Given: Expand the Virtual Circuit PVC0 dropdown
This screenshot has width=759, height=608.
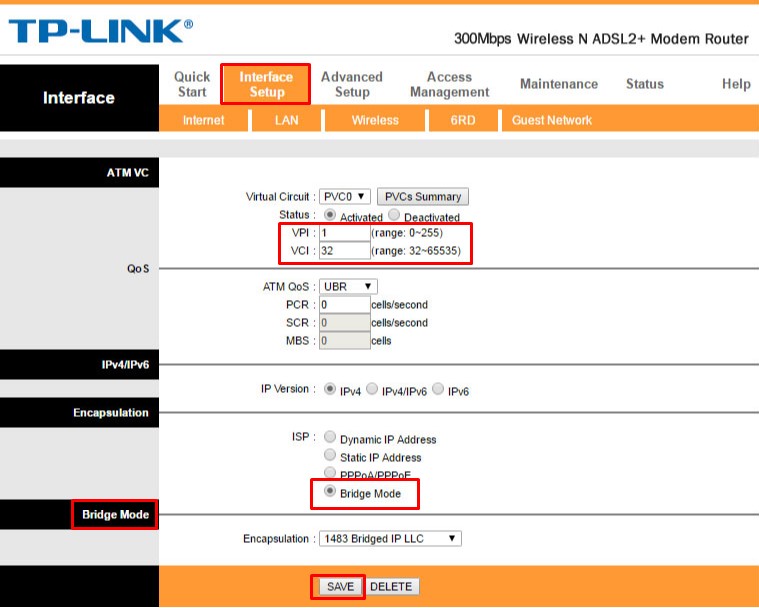Looking at the screenshot, I should [x=345, y=197].
